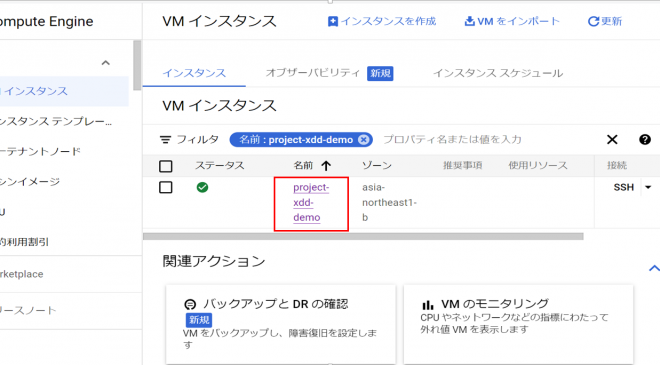The image size is (660, 365).
Task: Click the 推奨事項 column header
Action: (x=463, y=165)
